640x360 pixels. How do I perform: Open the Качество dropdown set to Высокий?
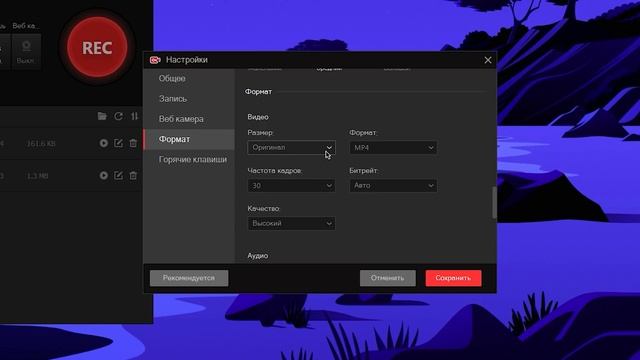[291, 223]
